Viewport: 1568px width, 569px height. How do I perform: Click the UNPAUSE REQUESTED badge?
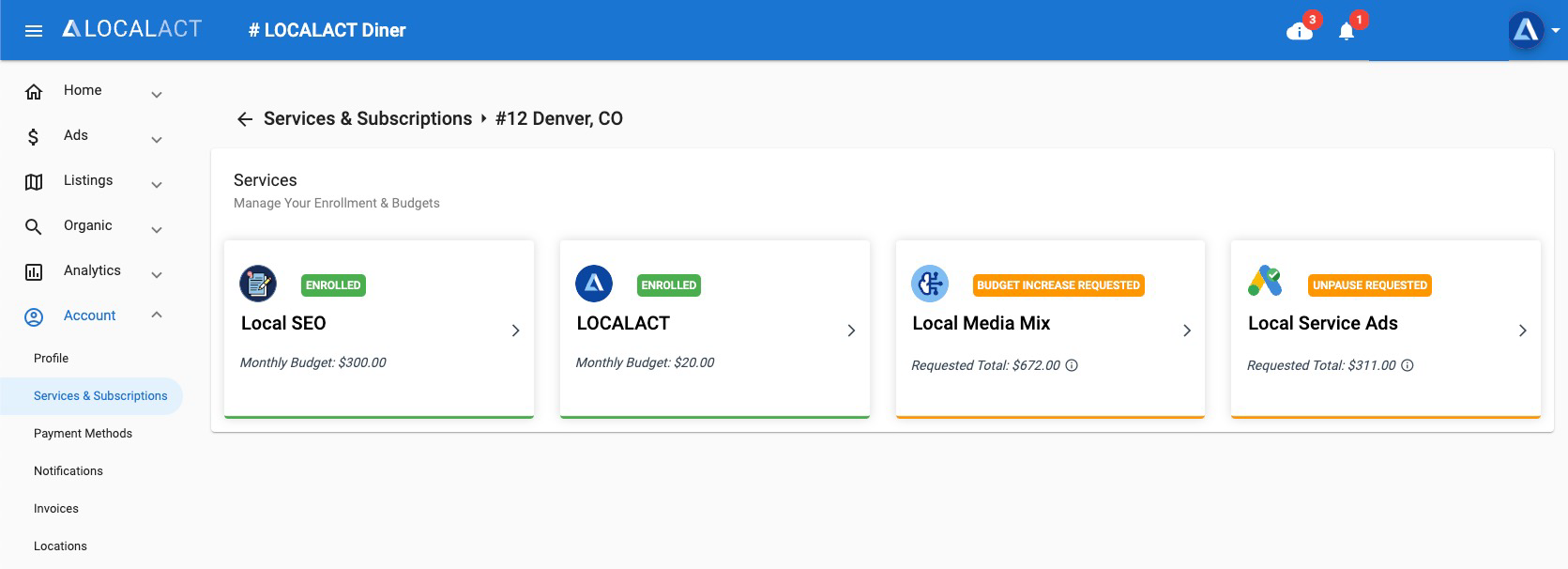(1370, 285)
